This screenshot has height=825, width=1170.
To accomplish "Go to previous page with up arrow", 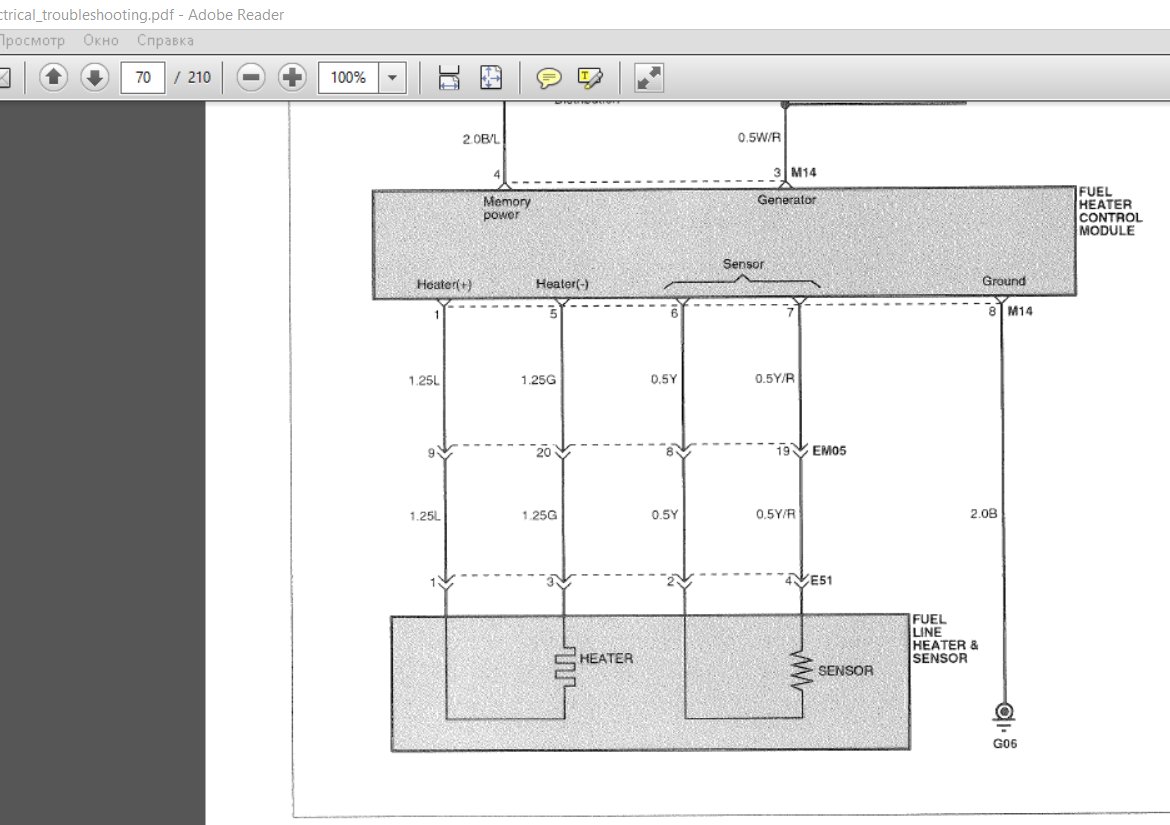I will click(x=53, y=78).
